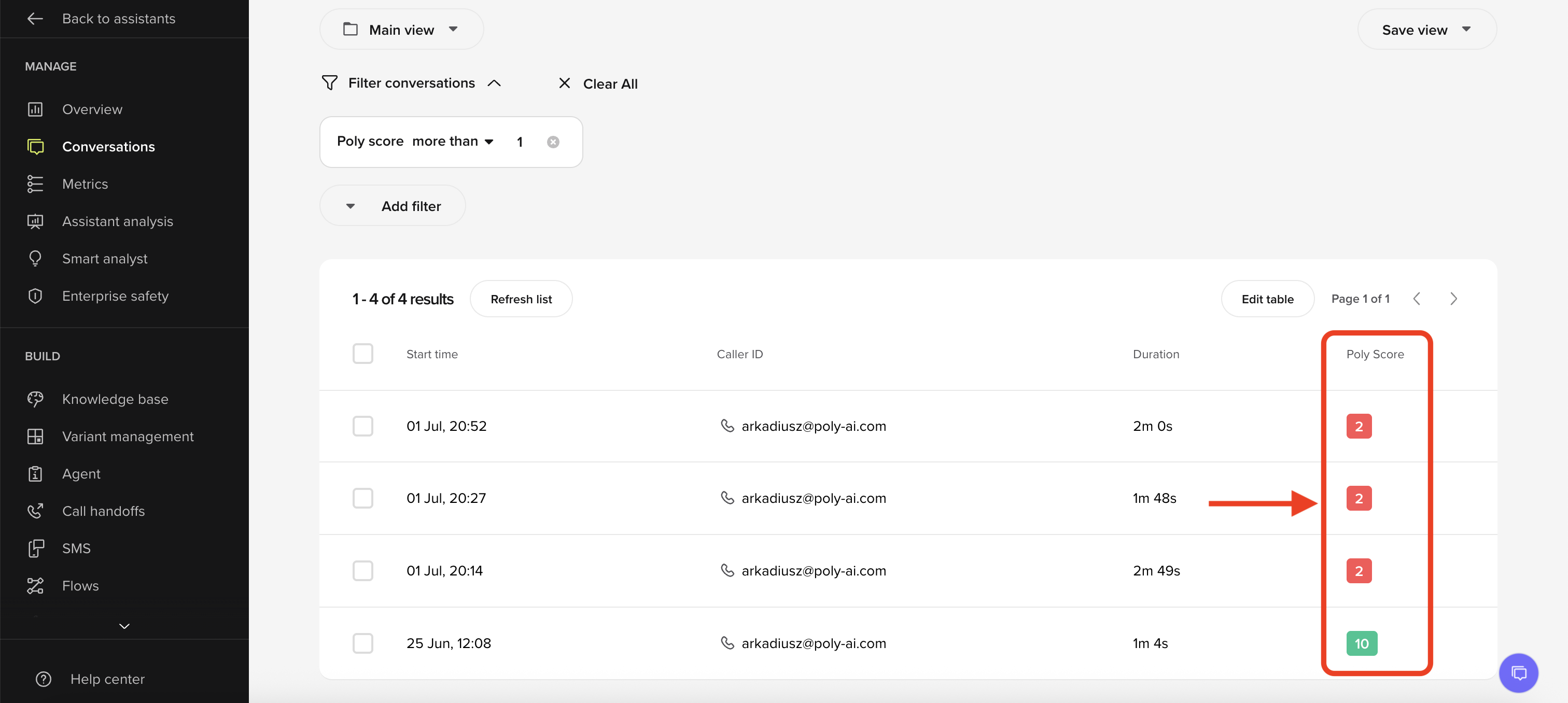The height and width of the screenshot is (703, 1568).
Task: Click the Call handoffs phone icon
Action: point(35,511)
